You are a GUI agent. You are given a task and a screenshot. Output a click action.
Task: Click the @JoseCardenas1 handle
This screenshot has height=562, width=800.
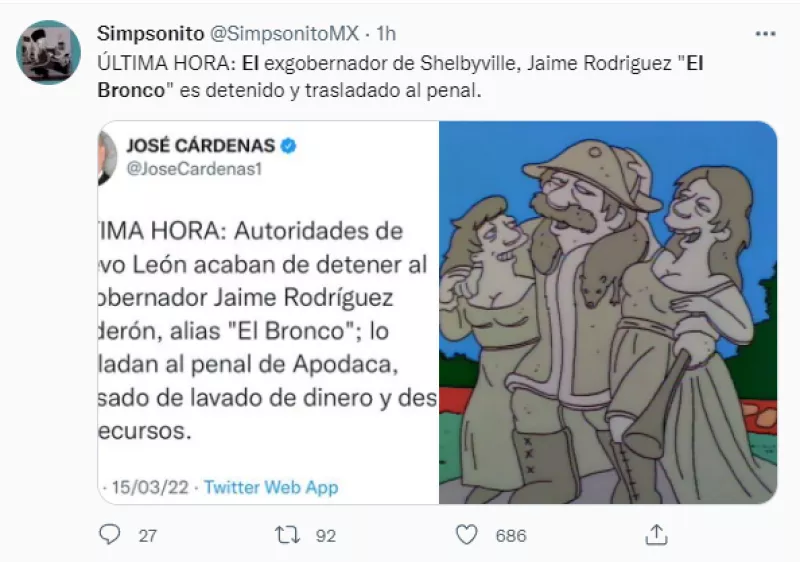[x=194, y=169]
